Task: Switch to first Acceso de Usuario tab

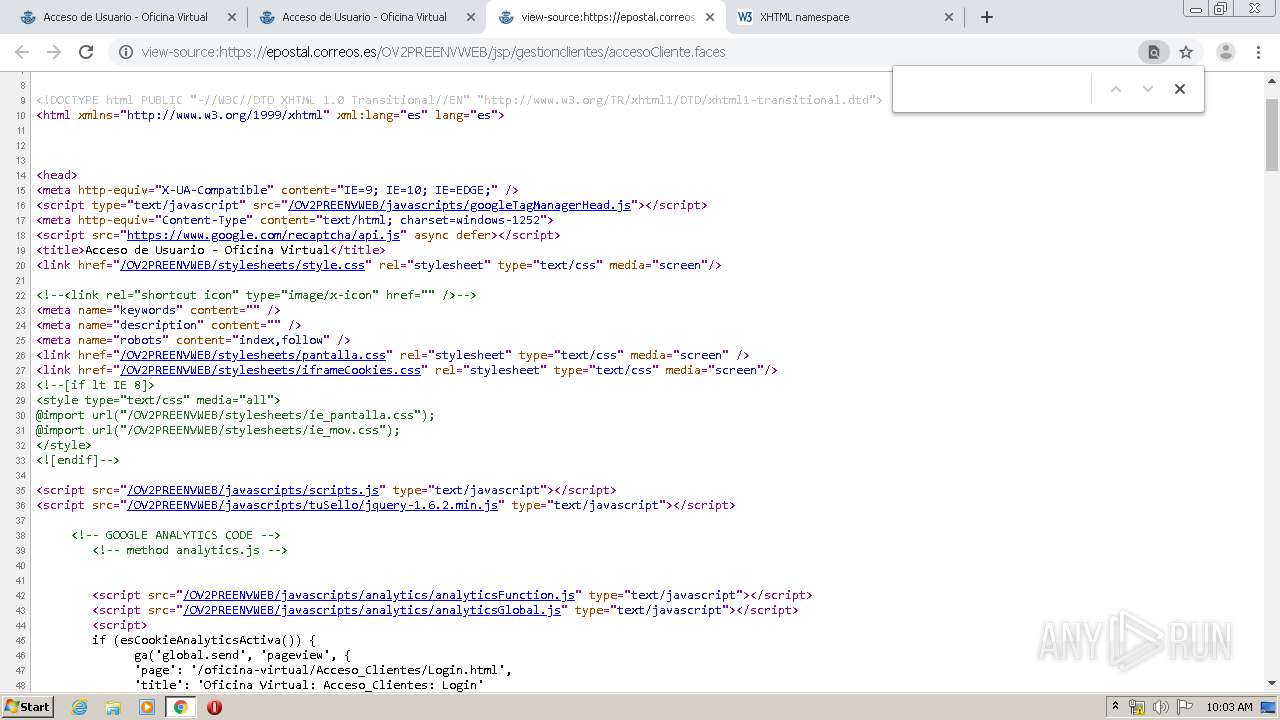Action: tap(126, 17)
